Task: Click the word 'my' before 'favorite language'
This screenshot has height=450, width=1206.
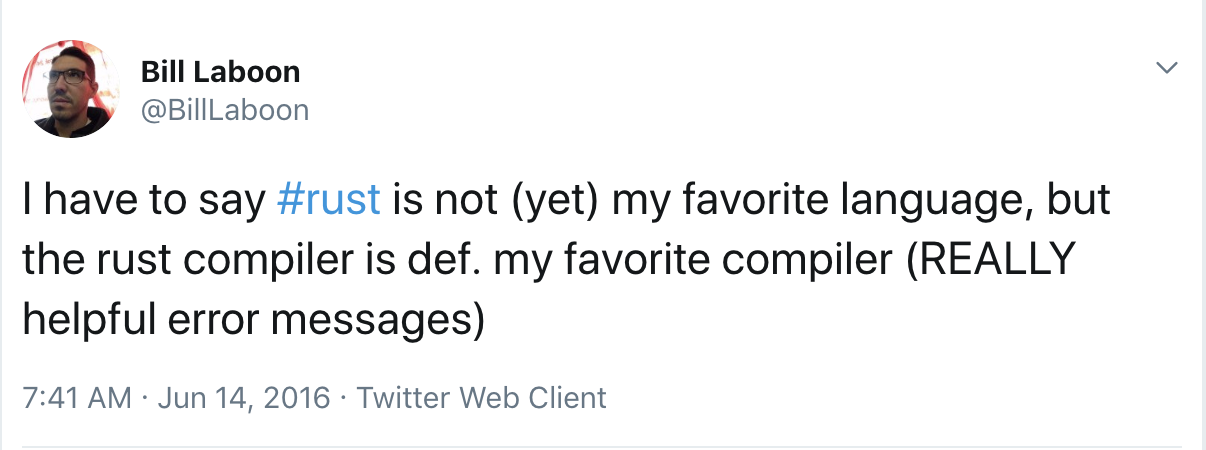Action: pyautogui.click(x=637, y=200)
